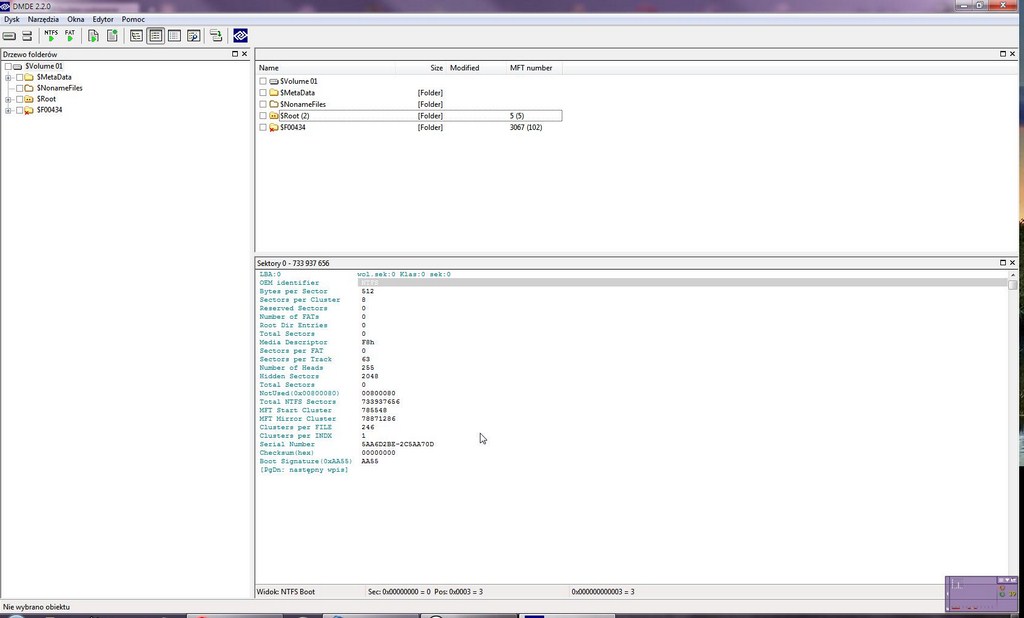Click the MFT number 3067 (102) cell
Viewport: 1024px width, 618px height.
tap(526, 127)
